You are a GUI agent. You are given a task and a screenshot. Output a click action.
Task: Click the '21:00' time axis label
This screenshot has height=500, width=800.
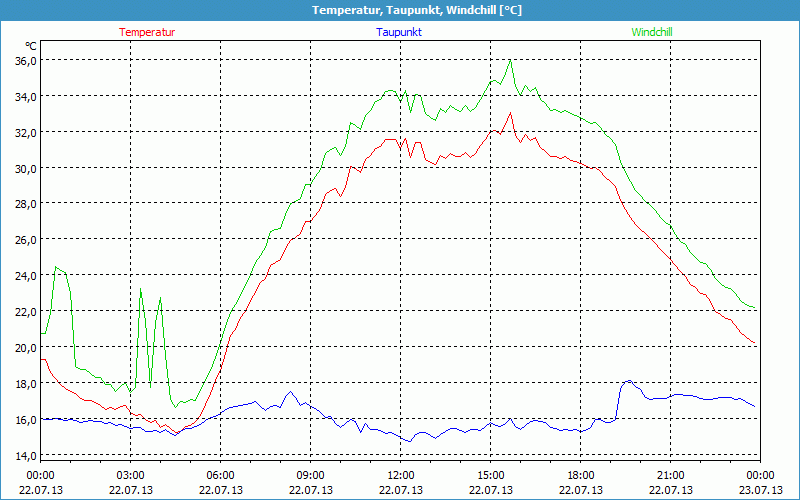coord(670,476)
